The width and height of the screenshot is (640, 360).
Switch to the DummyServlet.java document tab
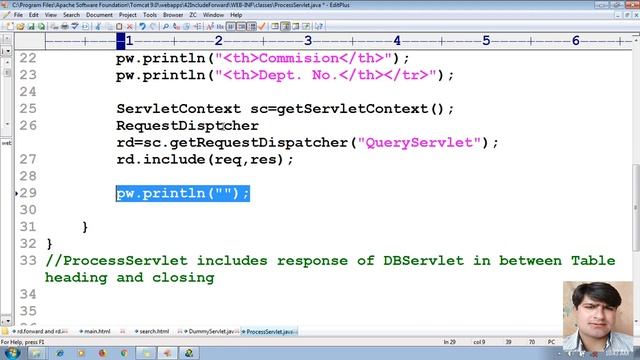click(x=210, y=331)
